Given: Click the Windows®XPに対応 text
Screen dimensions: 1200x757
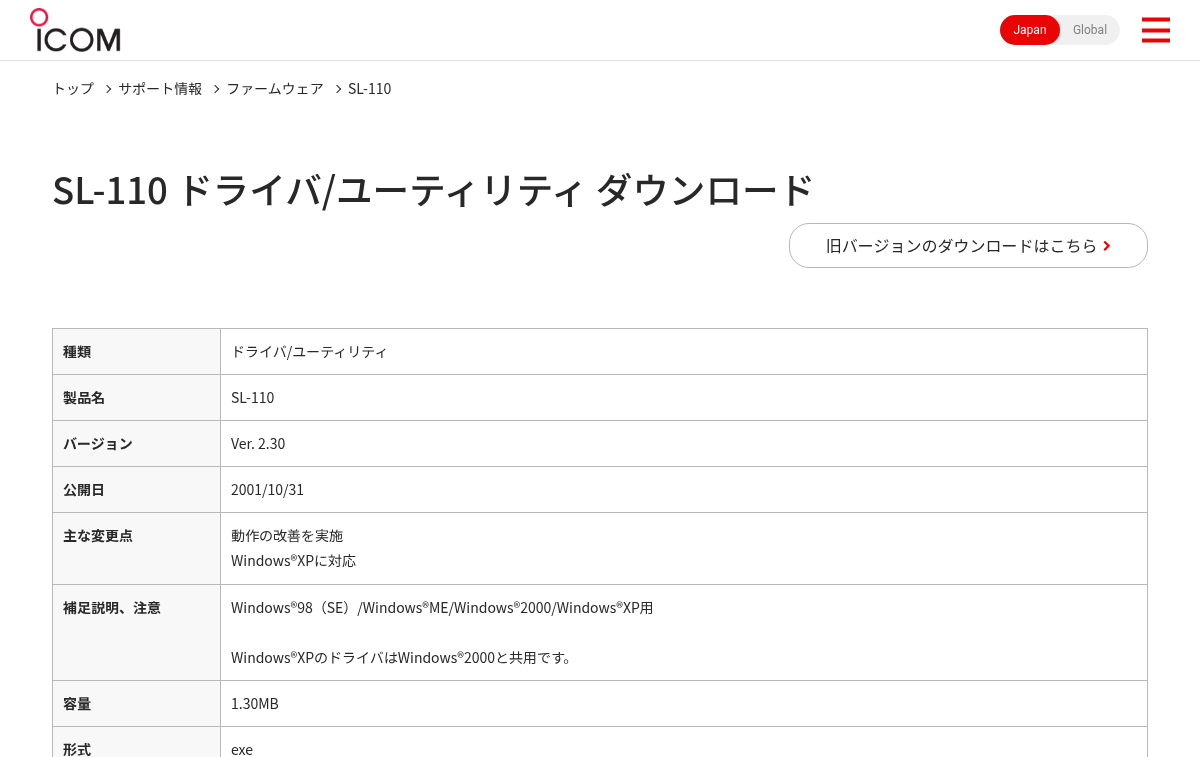Looking at the screenshot, I should coord(293,561).
